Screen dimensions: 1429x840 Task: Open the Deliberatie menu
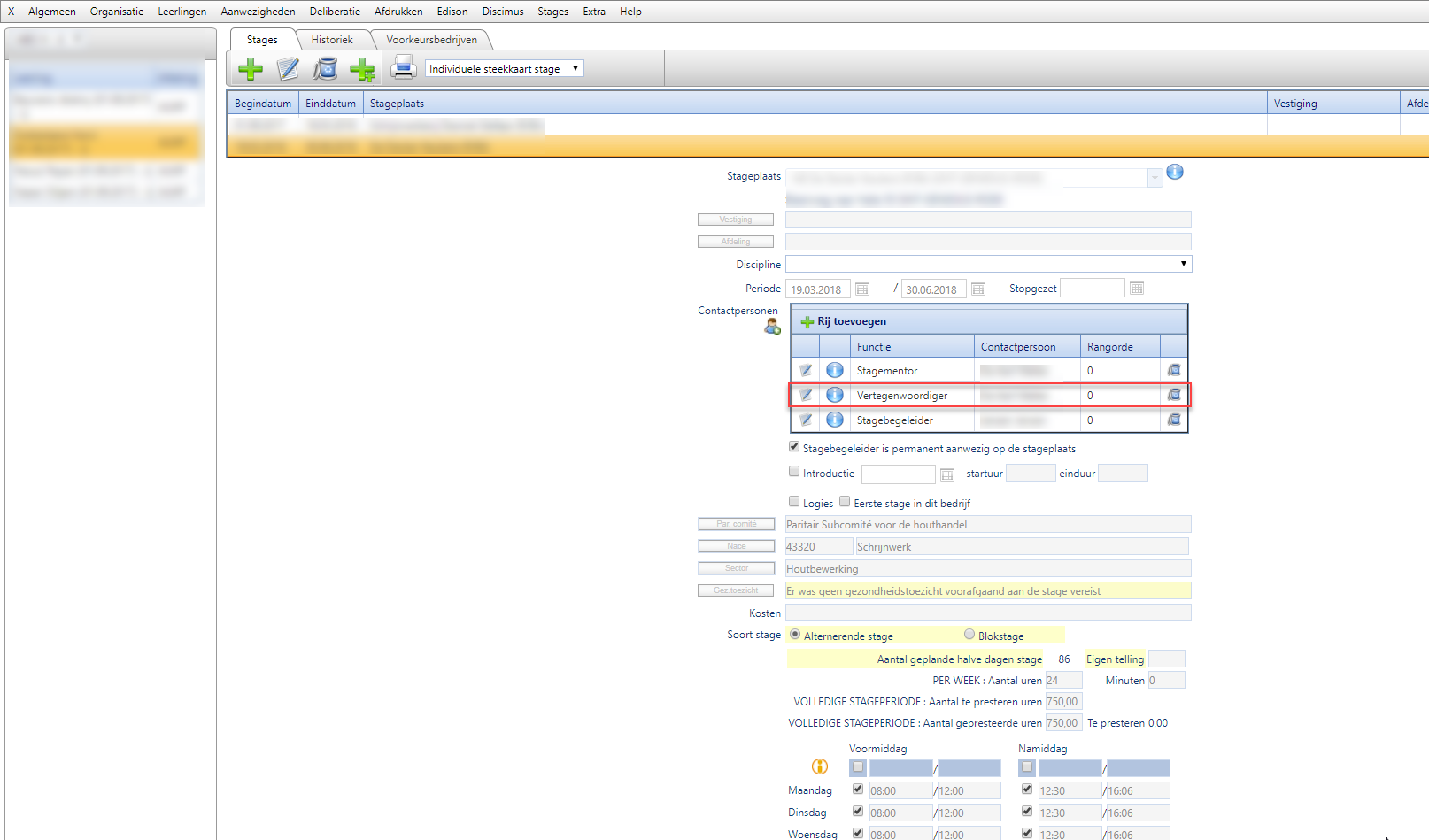(335, 12)
